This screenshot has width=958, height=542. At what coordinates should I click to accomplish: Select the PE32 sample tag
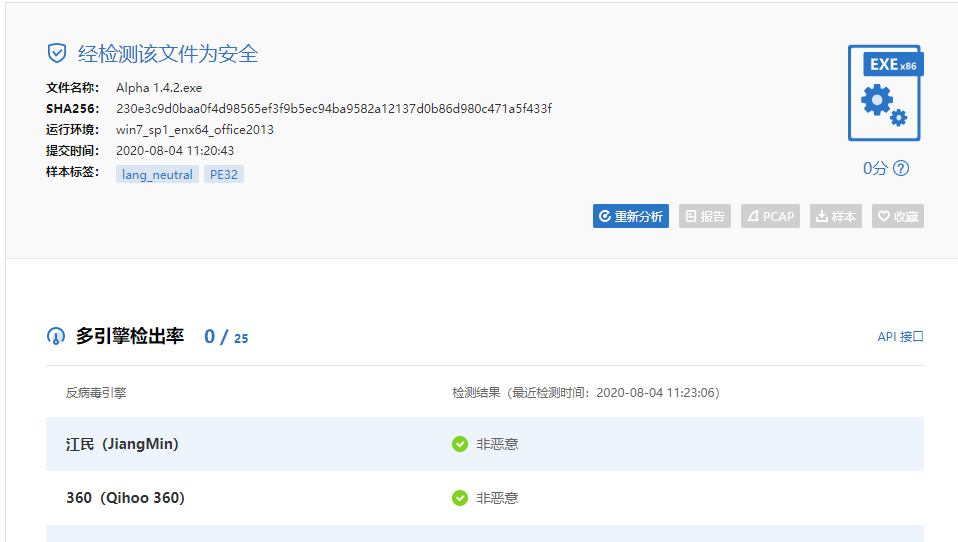[224, 174]
